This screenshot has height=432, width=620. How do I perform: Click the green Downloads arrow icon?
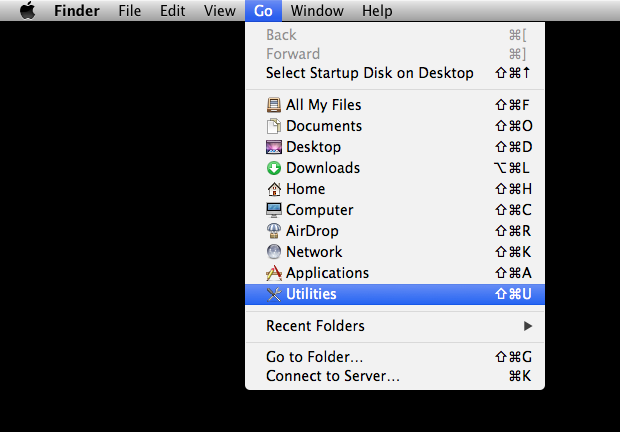point(274,168)
